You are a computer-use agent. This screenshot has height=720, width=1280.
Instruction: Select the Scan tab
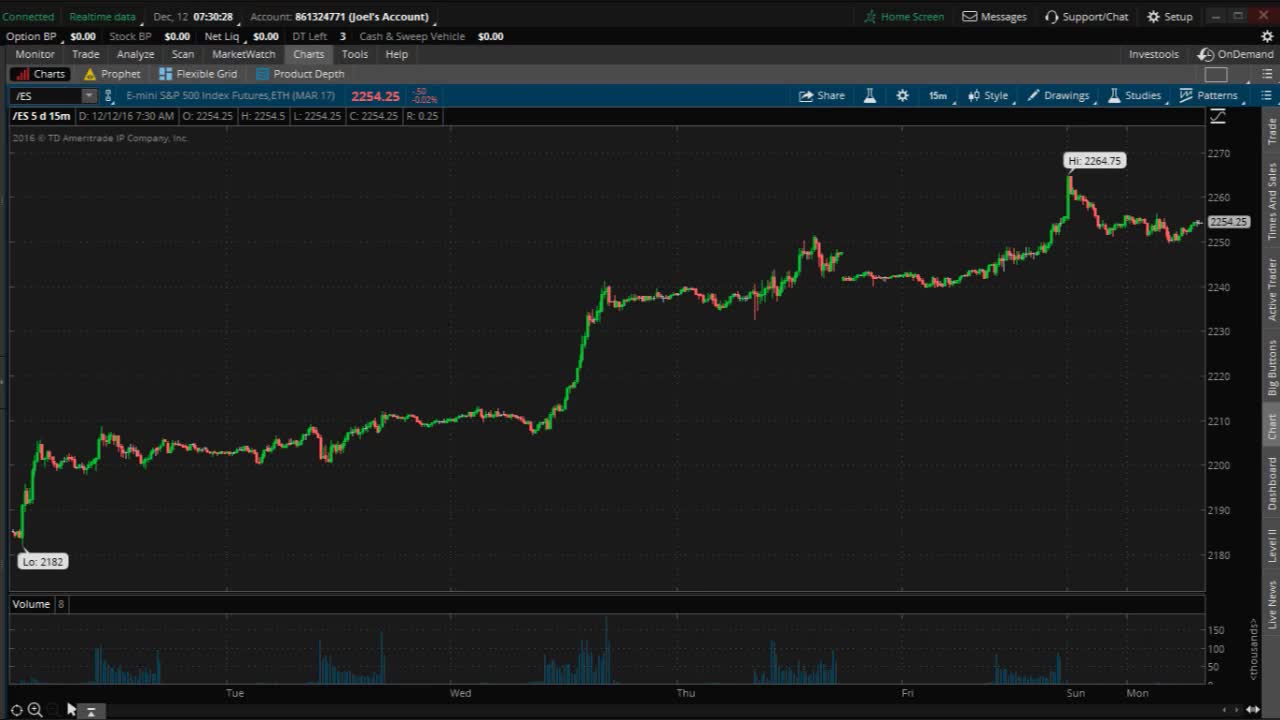click(x=183, y=54)
